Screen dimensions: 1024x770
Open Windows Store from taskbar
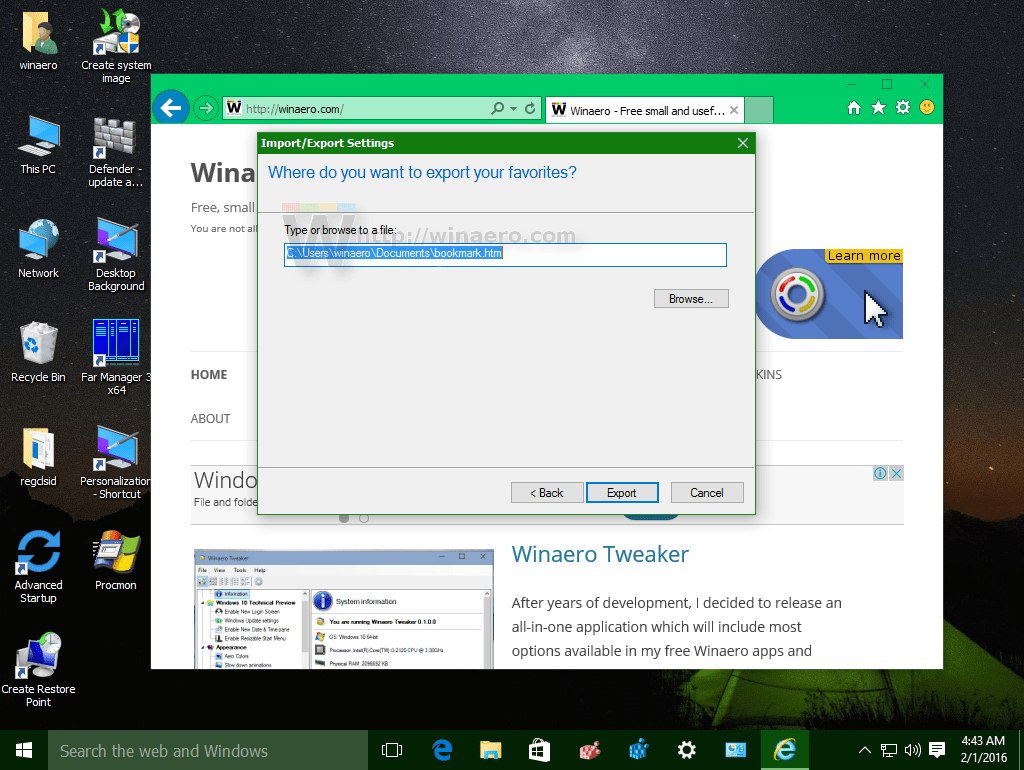539,750
